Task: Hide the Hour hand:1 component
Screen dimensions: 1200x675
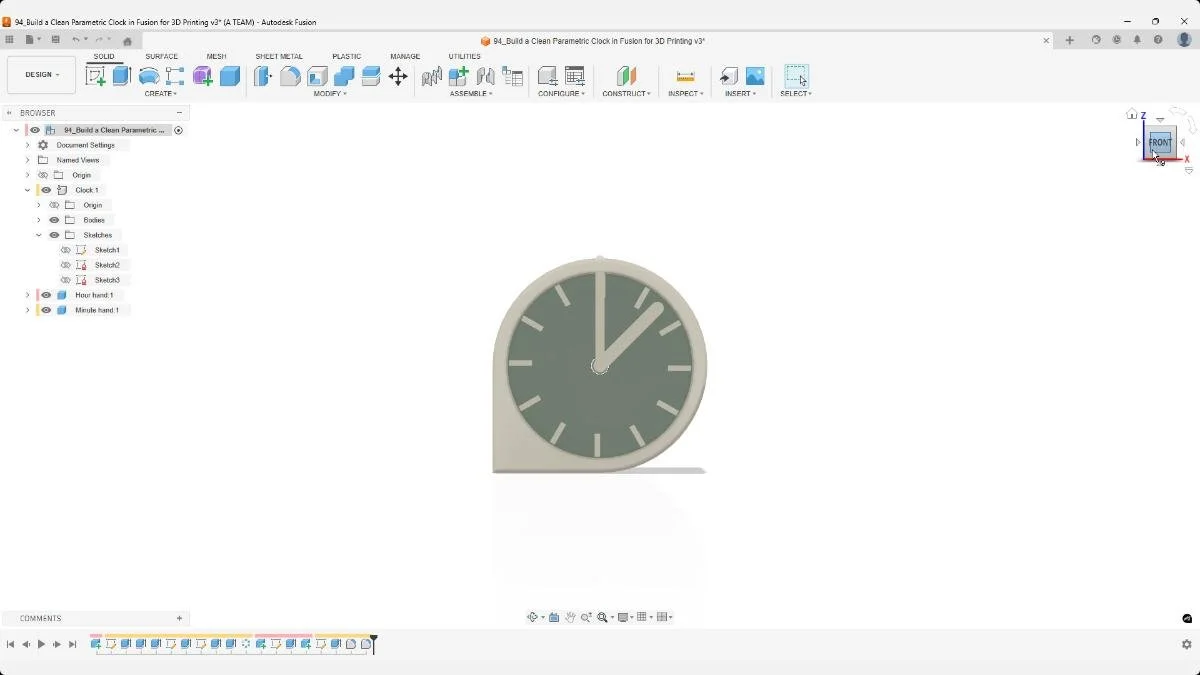Action: (46, 295)
